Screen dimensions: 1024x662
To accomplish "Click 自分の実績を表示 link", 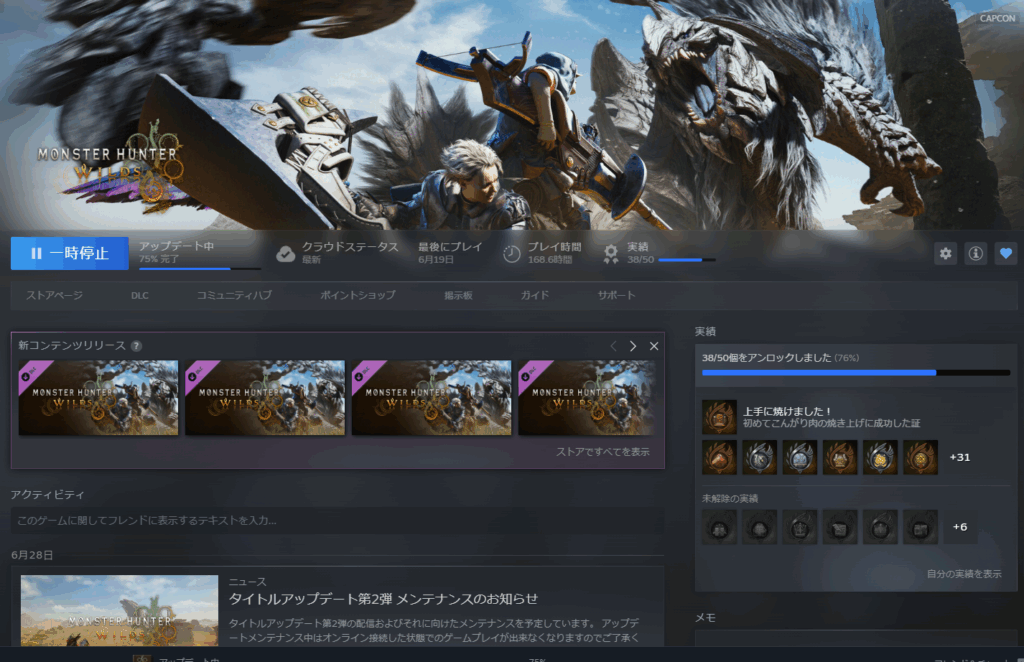I will 964,574.
